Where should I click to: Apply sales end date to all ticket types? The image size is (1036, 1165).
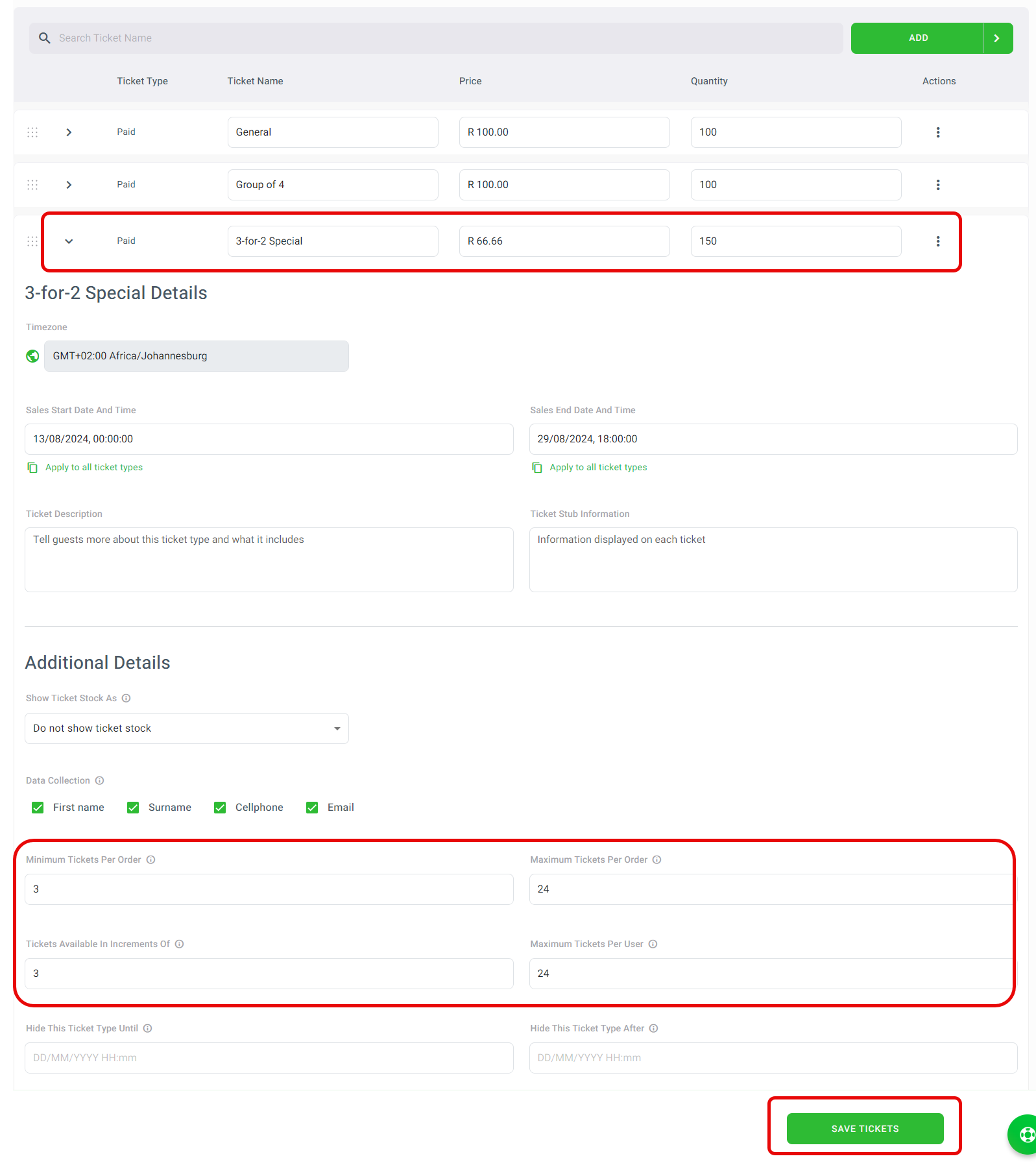point(598,468)
